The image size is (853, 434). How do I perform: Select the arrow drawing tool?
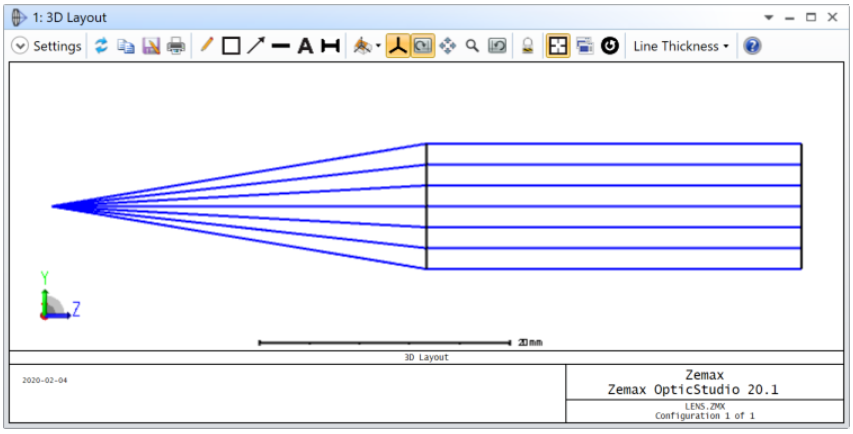[x=256, y=46]
